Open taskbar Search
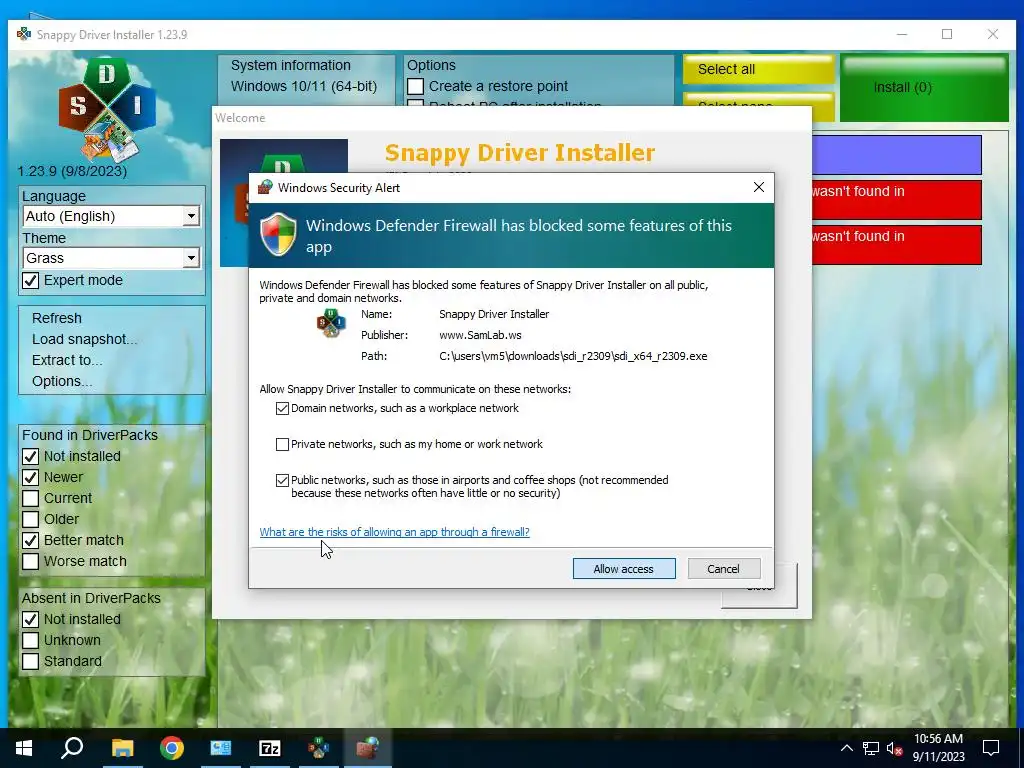This screenshot has height=768, width=1024. pyautogui.click(x=72, y=748)
